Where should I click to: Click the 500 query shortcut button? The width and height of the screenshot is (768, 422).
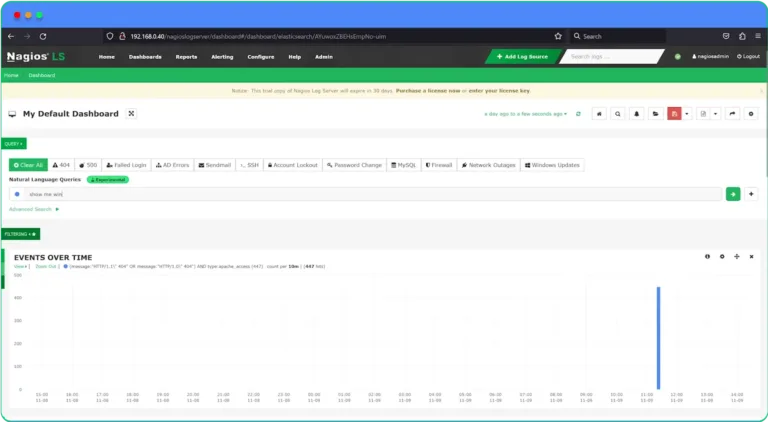point(88,165)
